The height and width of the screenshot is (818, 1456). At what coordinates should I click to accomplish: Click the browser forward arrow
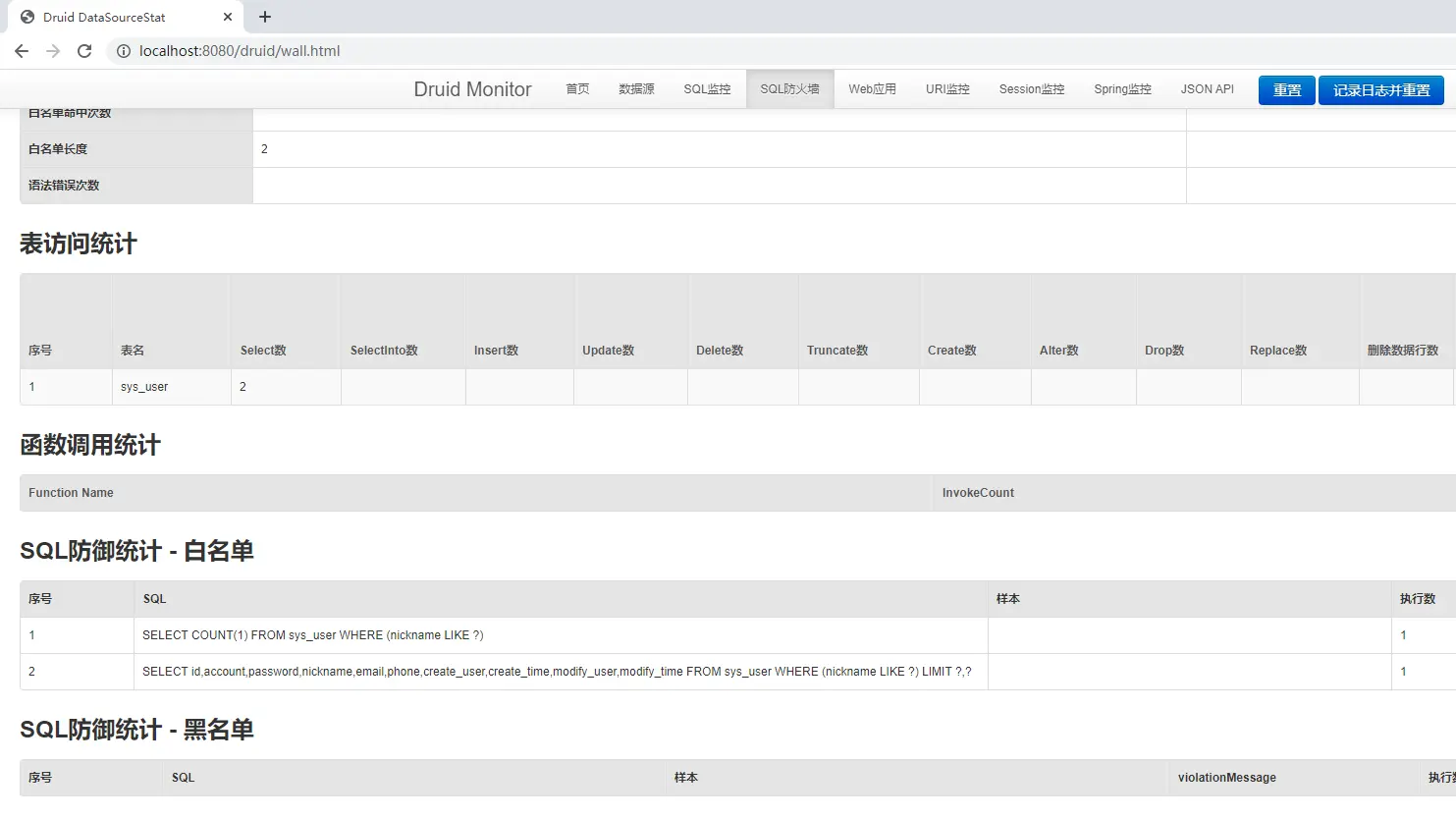tap(53, 51)
